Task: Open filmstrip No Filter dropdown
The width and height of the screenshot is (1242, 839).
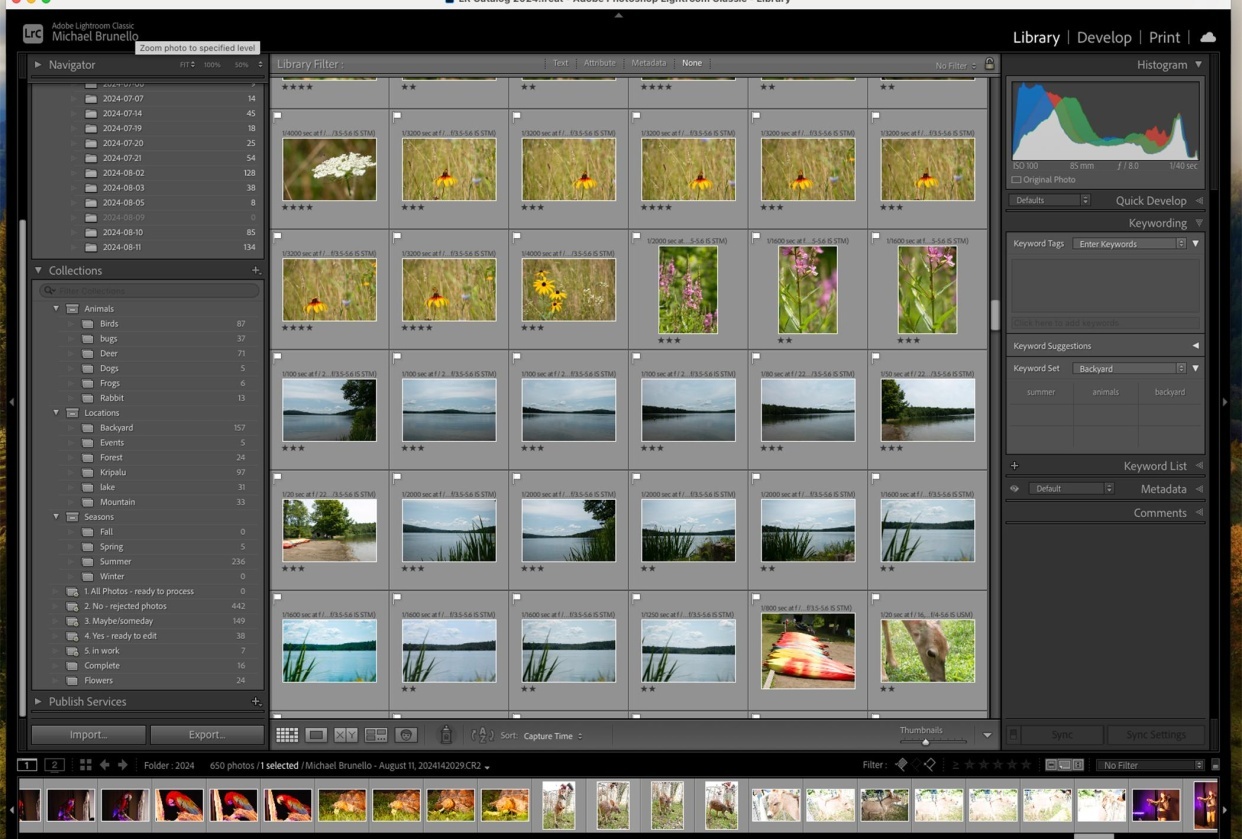Action: coord(1150,765)
